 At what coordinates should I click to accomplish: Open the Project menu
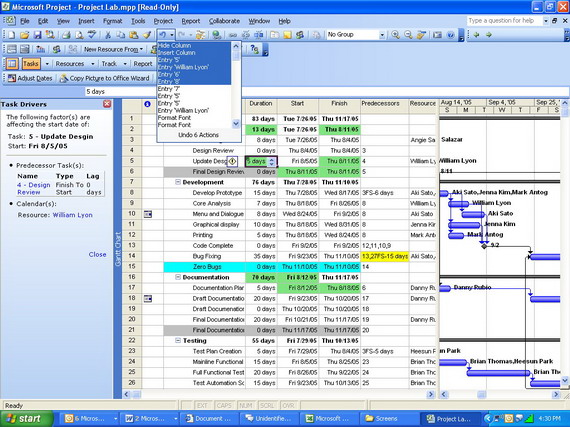pos(163,21)
